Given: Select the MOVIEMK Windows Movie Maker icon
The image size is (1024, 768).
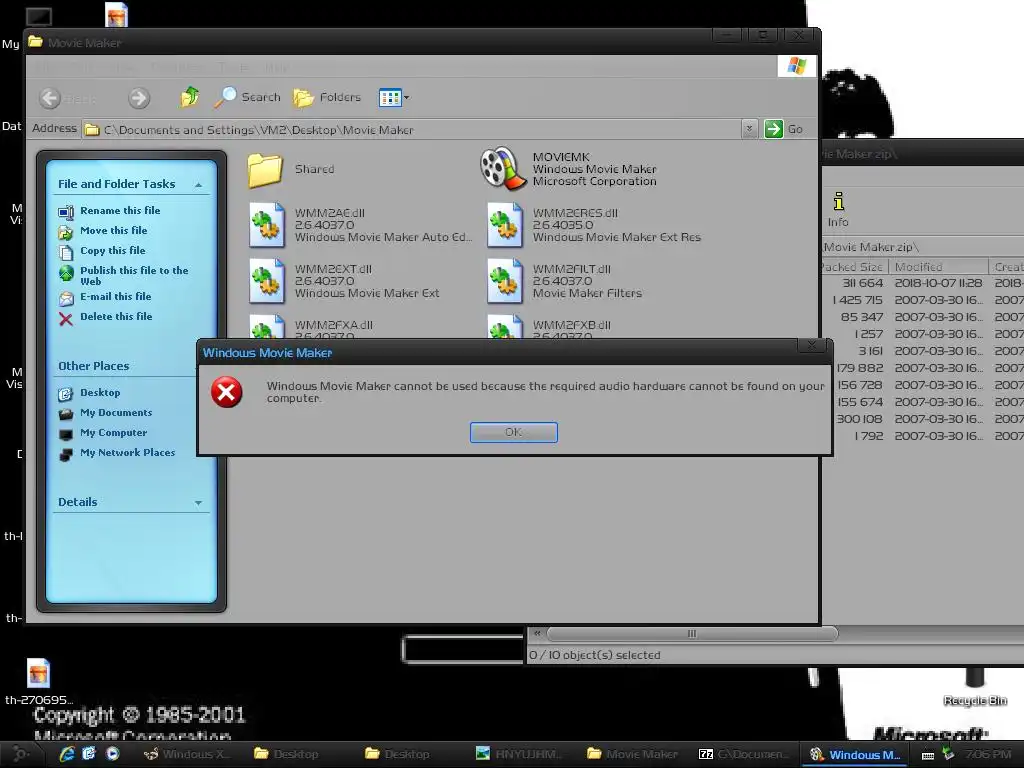Looking at the screenshot, I should [x=503, y=168].
